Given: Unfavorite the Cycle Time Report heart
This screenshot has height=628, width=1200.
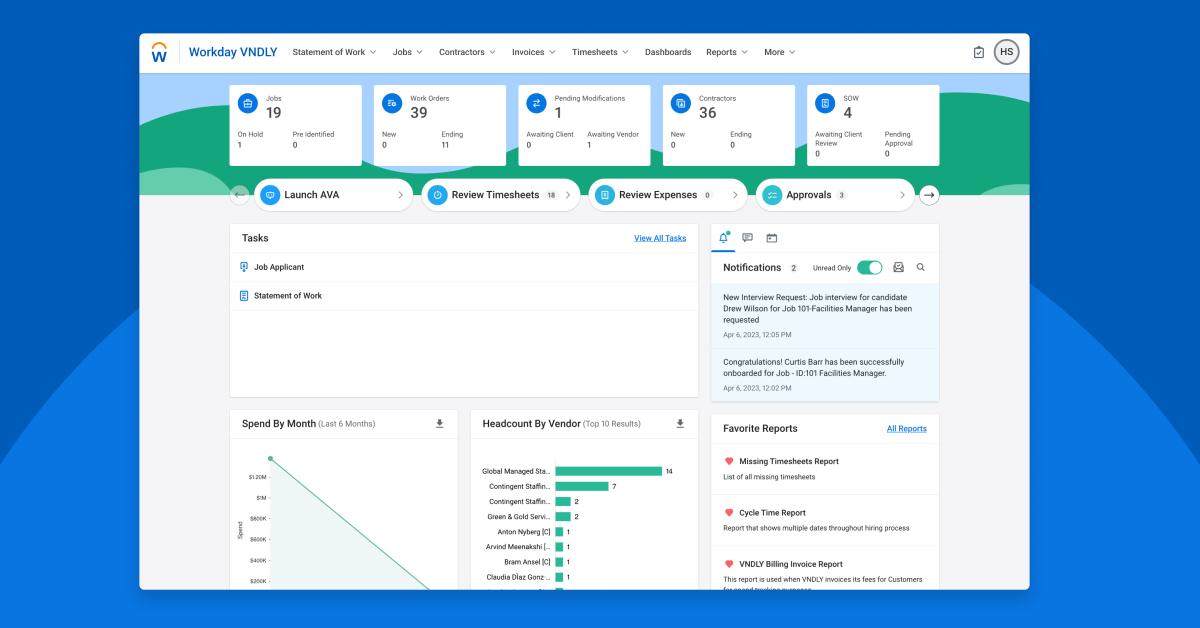Looking at the screenshot, I should (729, 513).
